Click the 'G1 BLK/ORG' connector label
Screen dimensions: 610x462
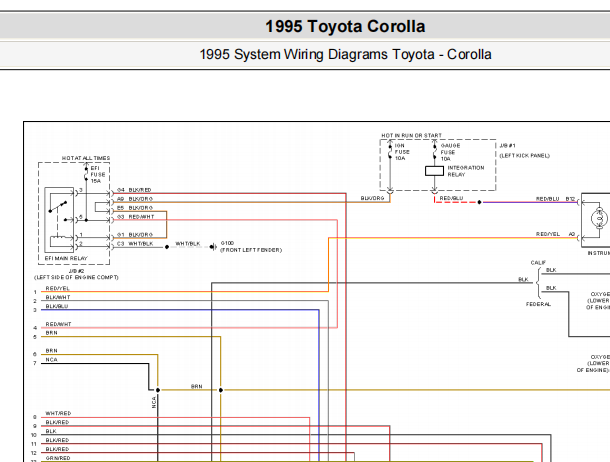(135, 234)
